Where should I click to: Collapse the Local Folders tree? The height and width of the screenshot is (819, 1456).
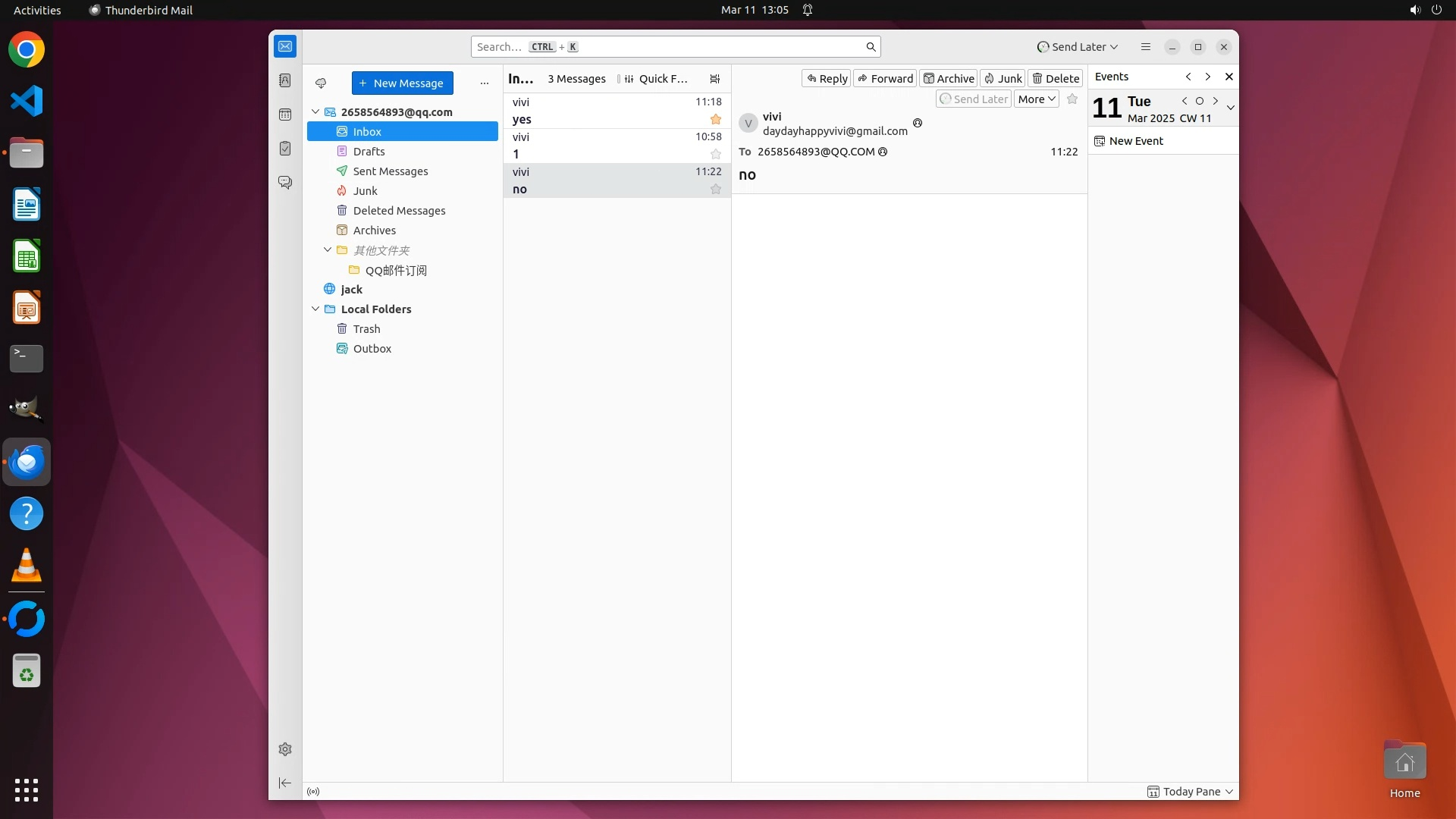[315, 309]
